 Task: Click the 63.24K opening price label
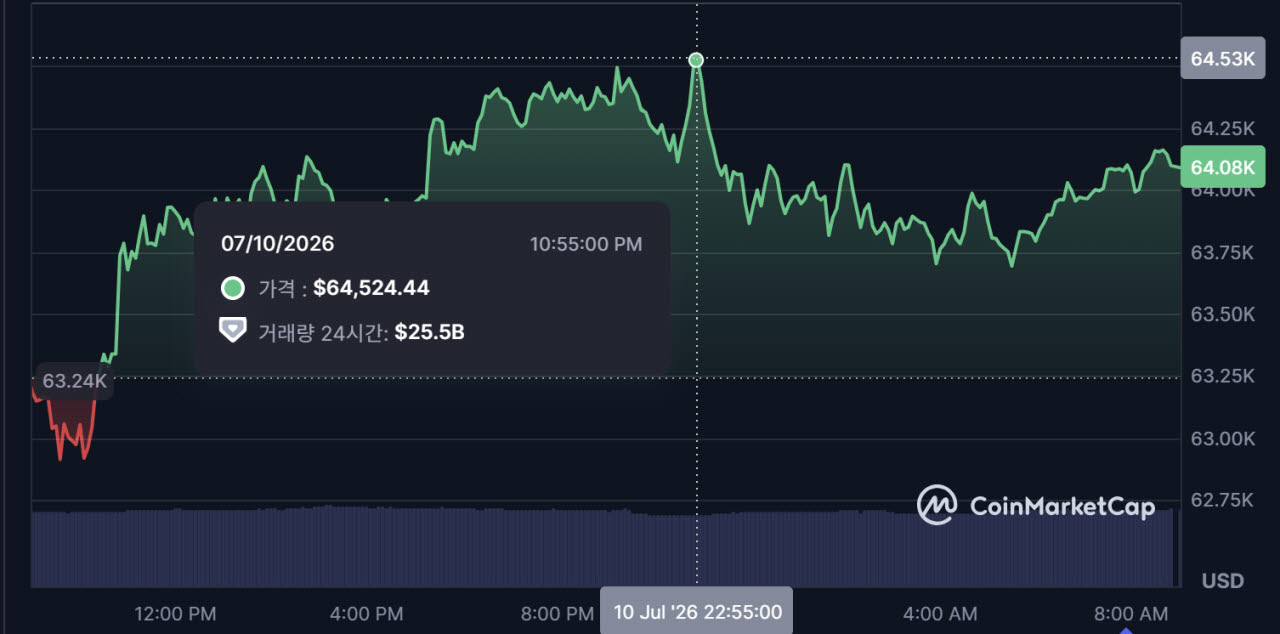point(74,381)
